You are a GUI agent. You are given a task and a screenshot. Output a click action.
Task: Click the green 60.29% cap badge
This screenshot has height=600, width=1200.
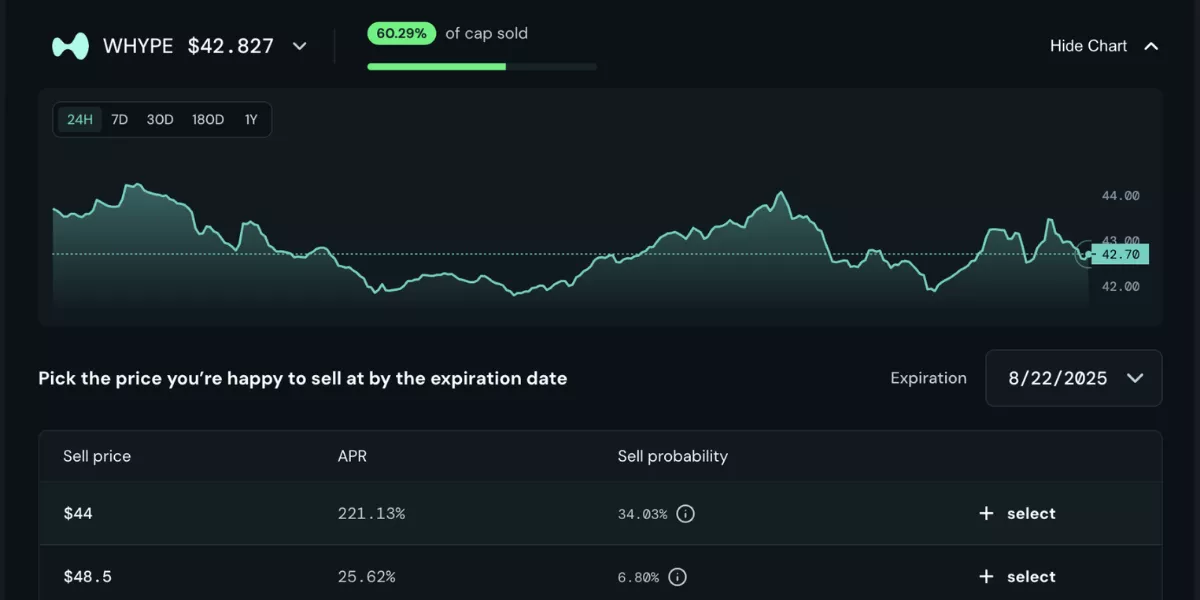click(x=401, y=33)
